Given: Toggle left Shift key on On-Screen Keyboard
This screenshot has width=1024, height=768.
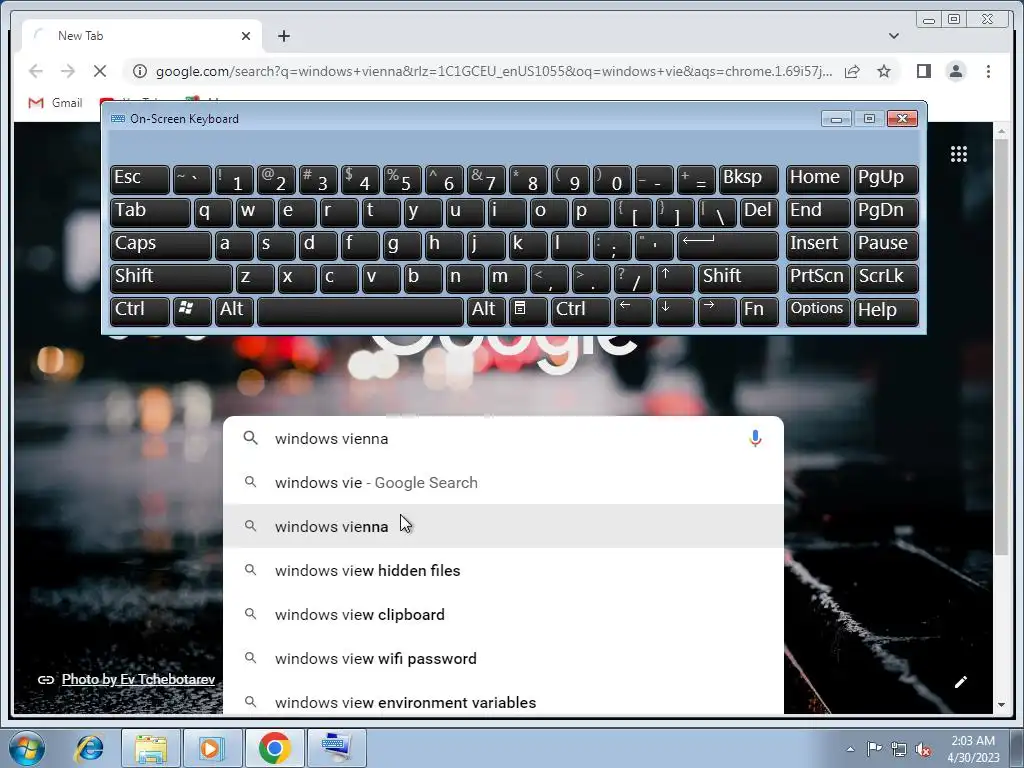Looking at the screenshot, I should pyautogui.click(x=171, y=278).
